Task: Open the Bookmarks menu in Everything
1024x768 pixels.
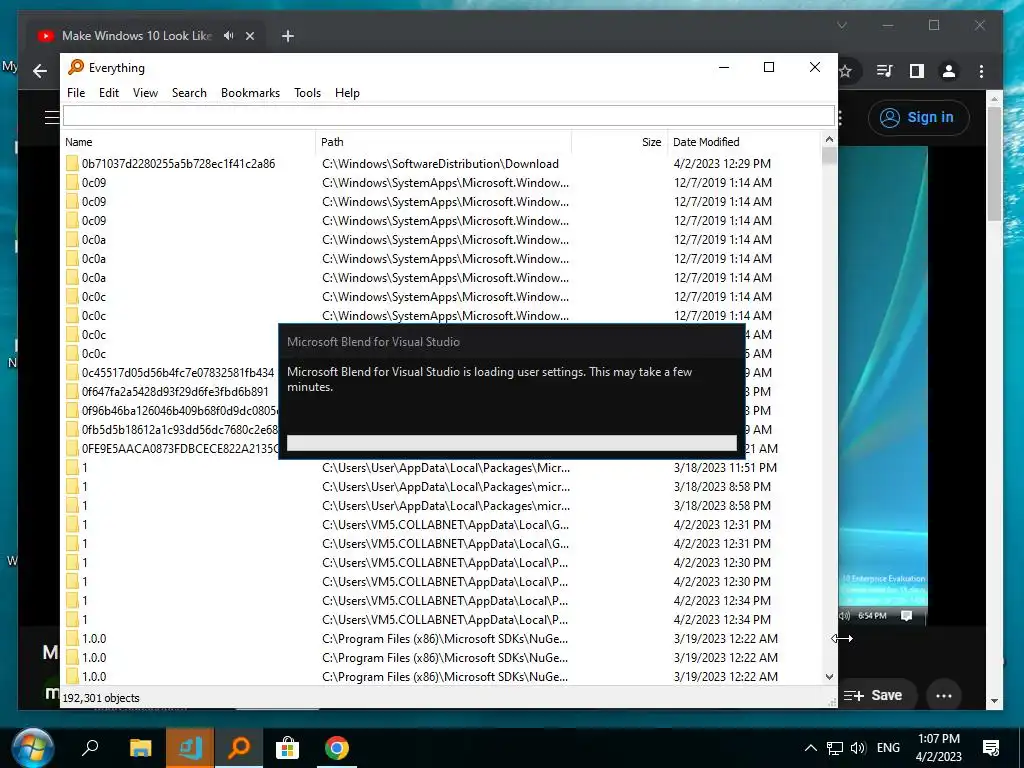Action: tap(250, 93)
